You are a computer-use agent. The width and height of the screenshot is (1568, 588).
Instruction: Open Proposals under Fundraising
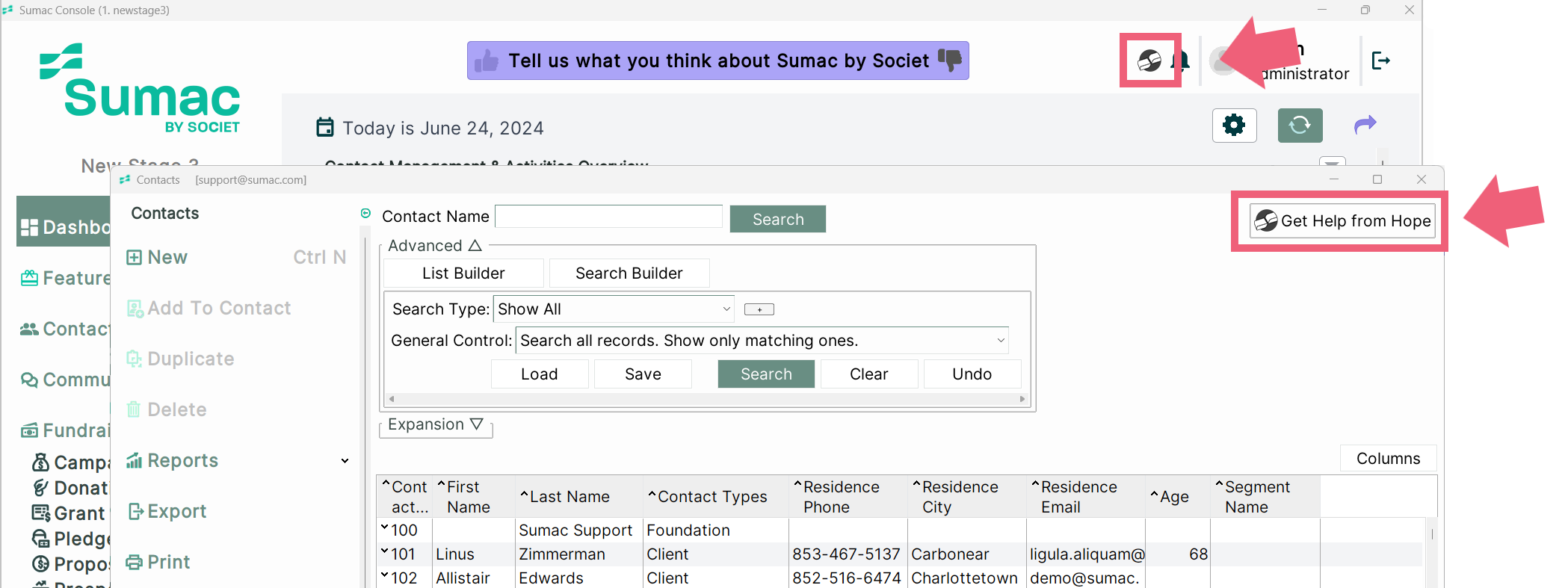pos(72,564)
